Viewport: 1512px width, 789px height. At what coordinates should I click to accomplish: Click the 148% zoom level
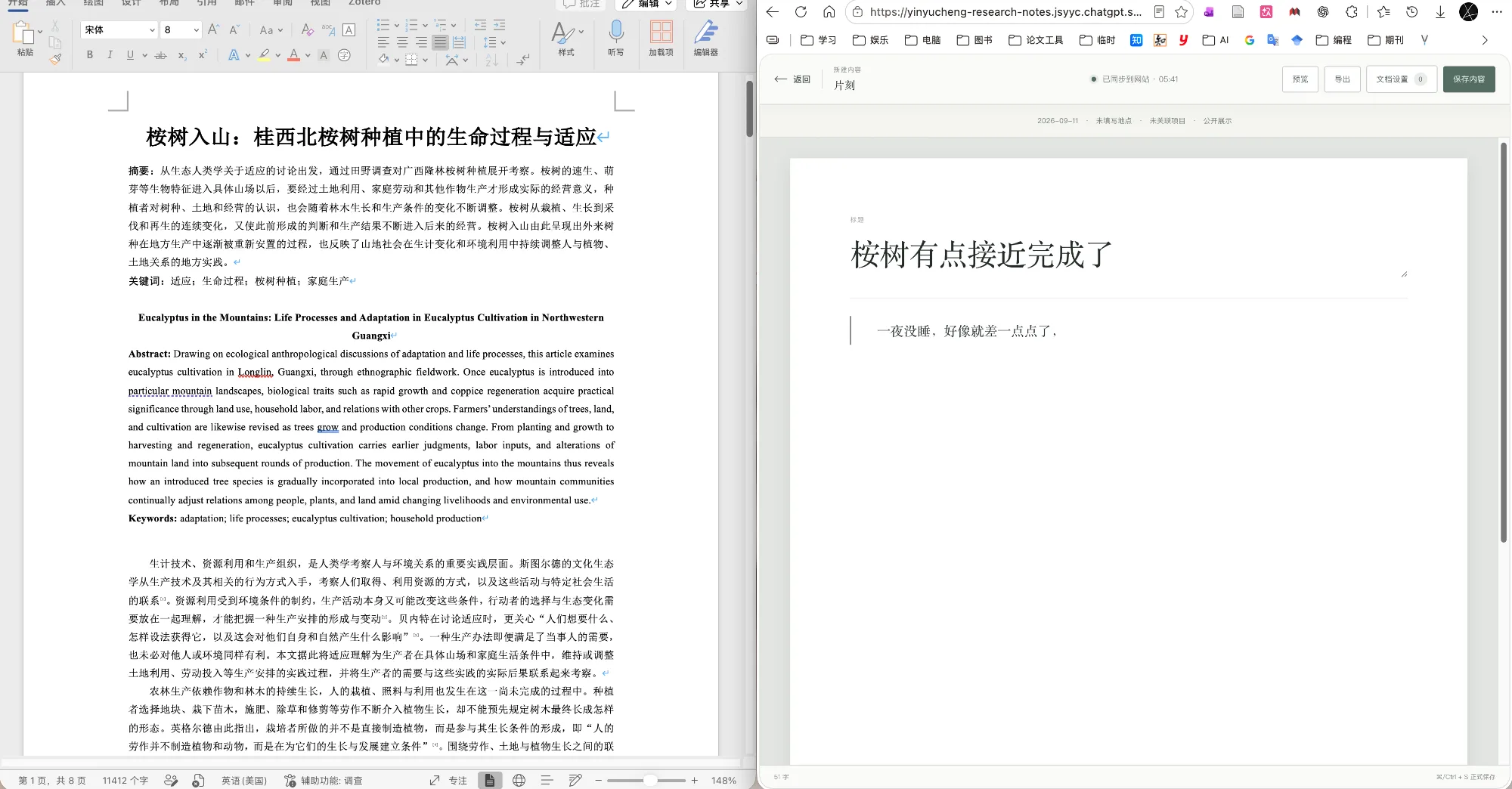point(723,781)
